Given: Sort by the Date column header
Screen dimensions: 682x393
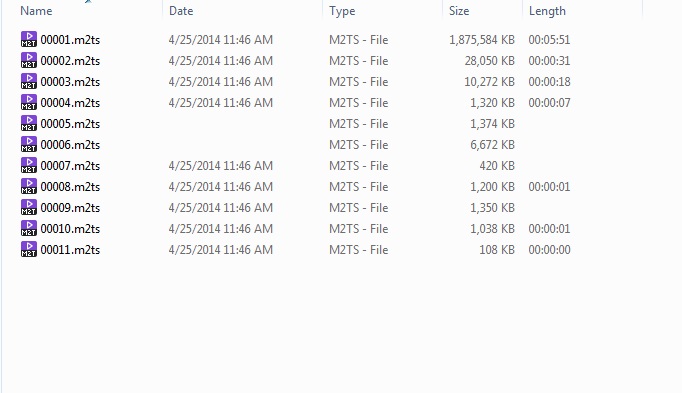Looking at the screenshot, I should (x=181, y=11).
